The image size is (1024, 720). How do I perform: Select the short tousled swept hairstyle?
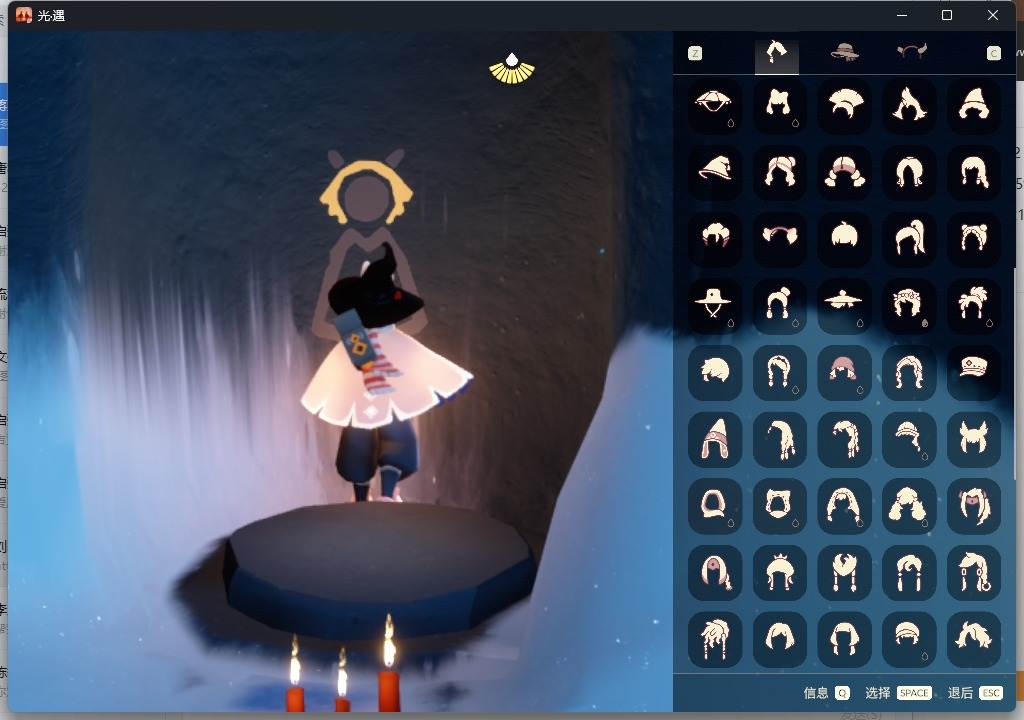[714, 372]
